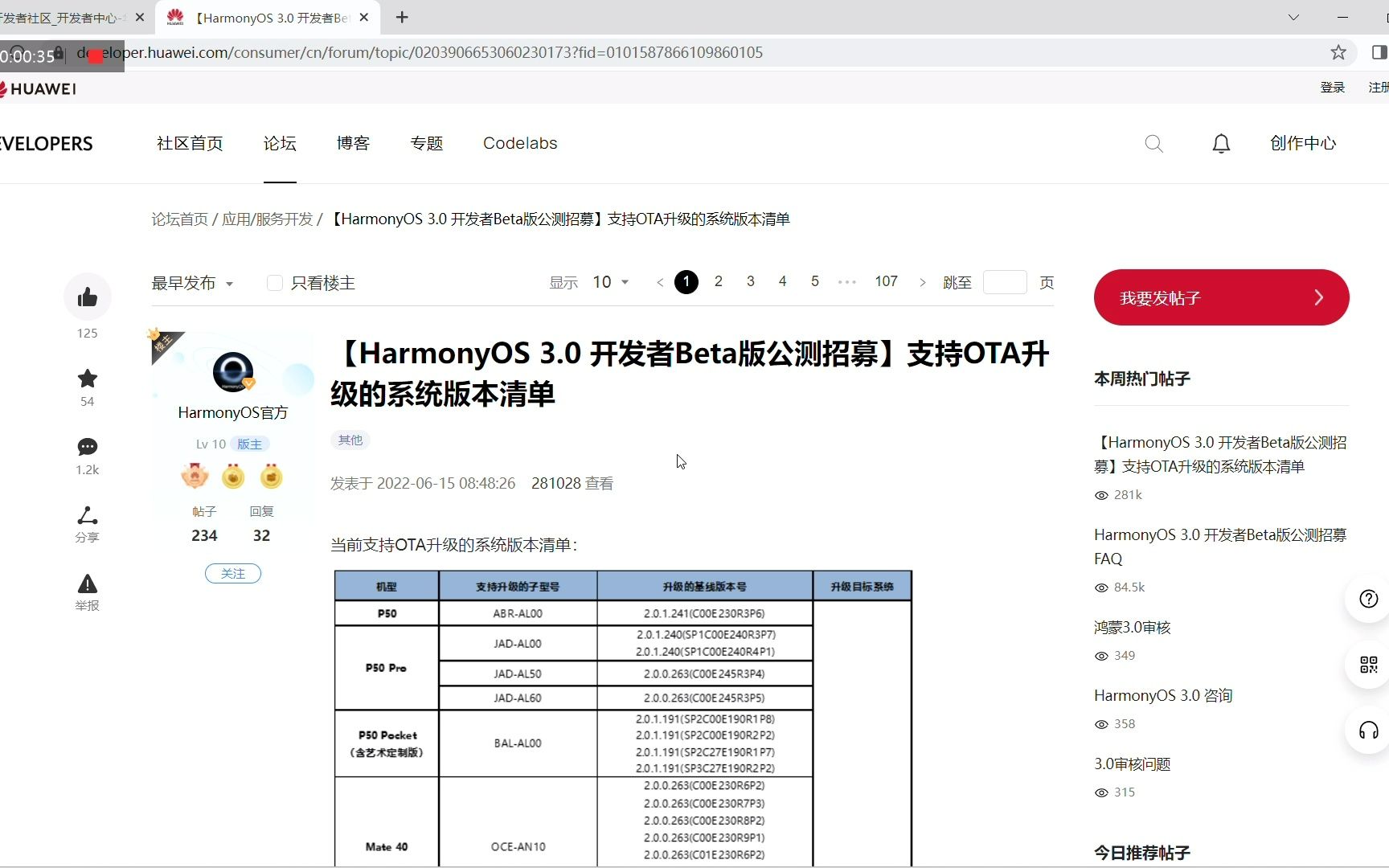The image size is (1389, 868).
Task: Click current page 1 indicator
Action: (x=686, y=282)
